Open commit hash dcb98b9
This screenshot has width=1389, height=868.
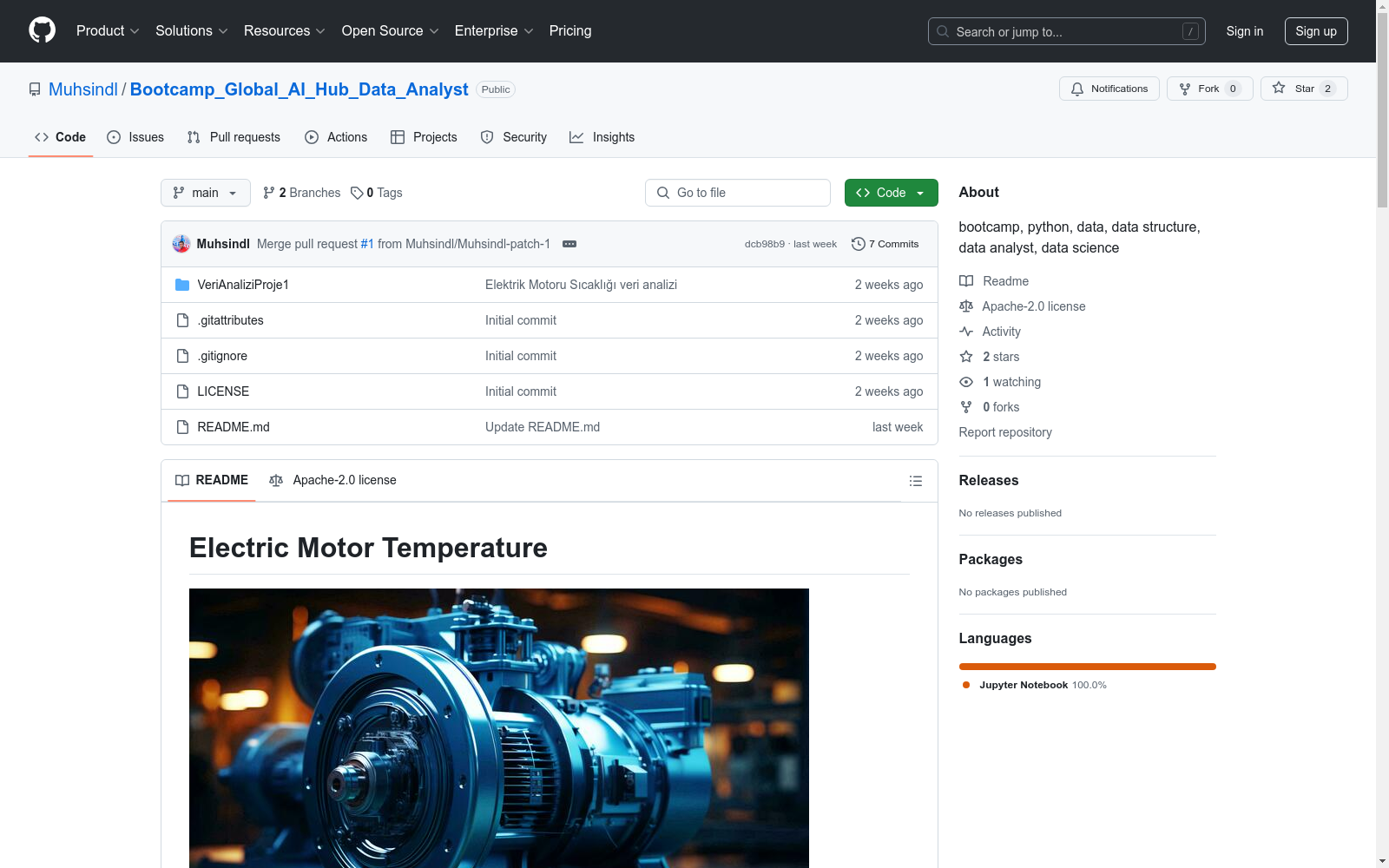[764, 244]
